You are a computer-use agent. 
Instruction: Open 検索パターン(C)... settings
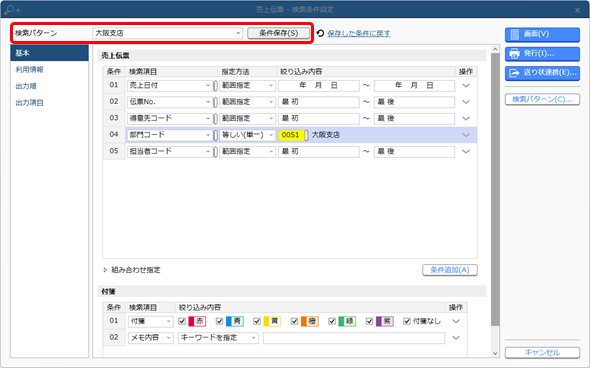(542, 99)
